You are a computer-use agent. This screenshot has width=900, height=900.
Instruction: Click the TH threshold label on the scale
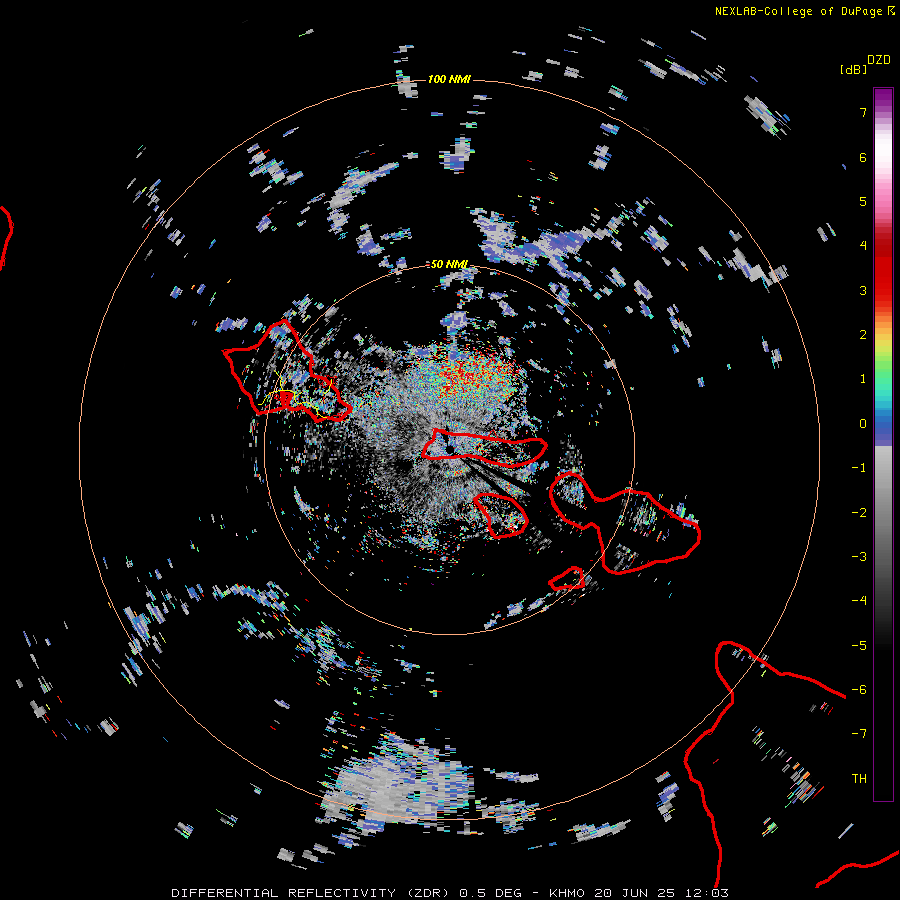point(859,779)
